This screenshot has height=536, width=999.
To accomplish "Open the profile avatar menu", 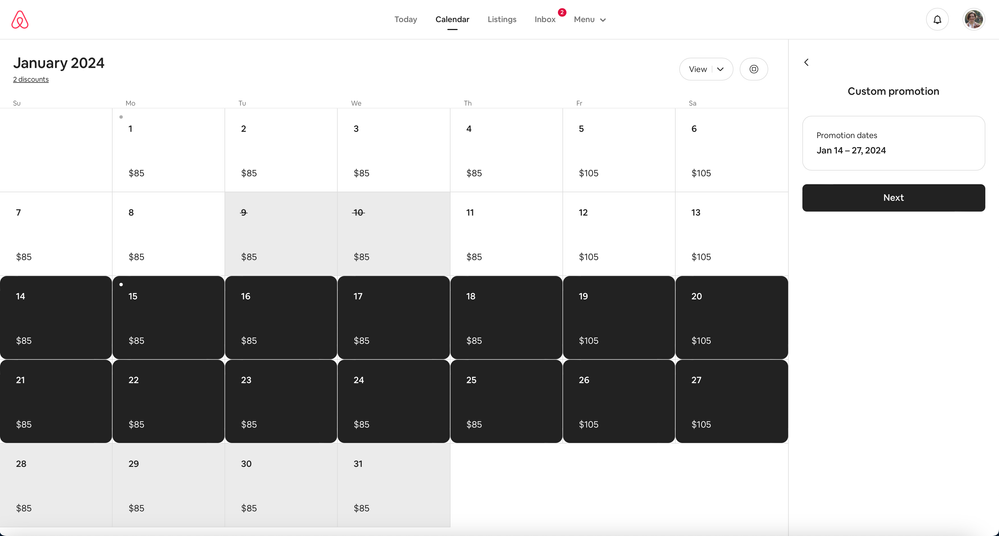I will pyautogui.click(x=973, y=19).
